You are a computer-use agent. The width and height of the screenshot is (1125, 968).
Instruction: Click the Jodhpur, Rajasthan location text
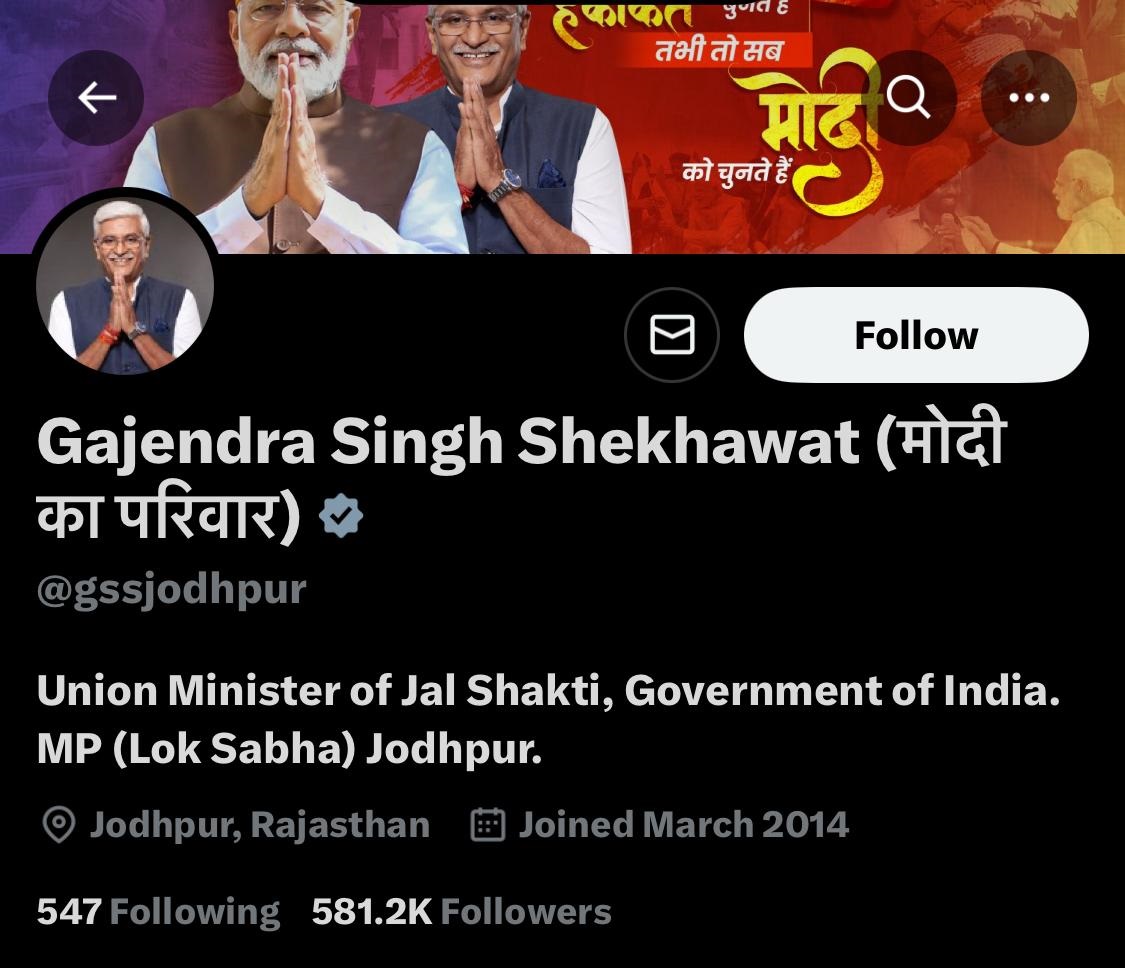(x=260, y=824)
